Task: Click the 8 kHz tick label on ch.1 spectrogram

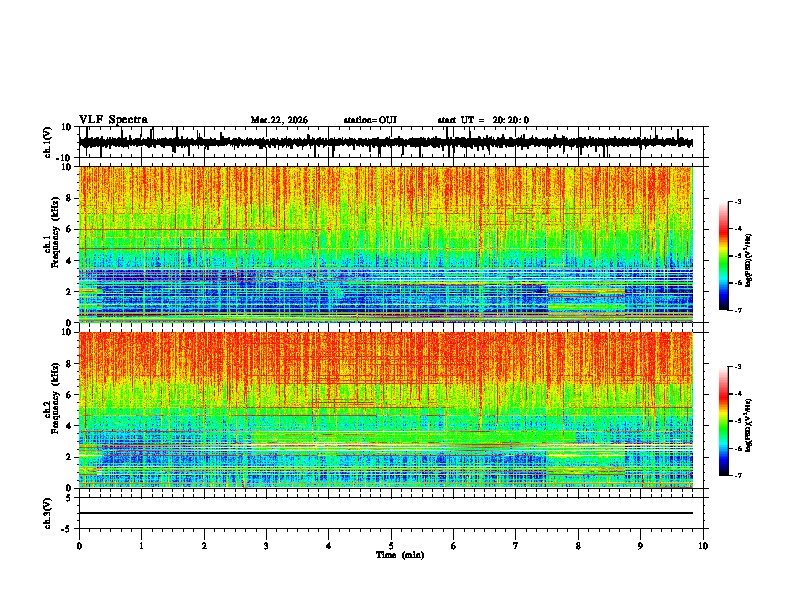Action: 69,198
